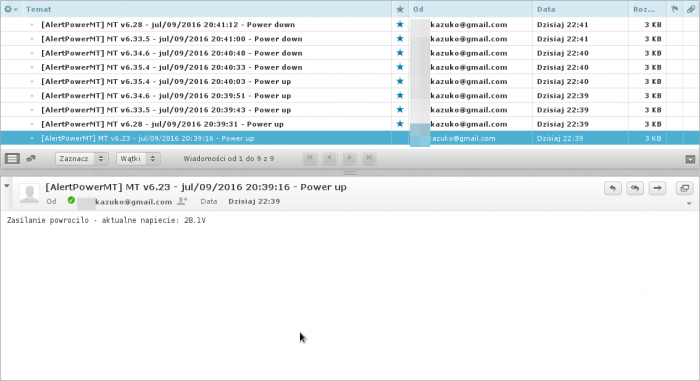This screenshot has height=381, width=700.
Task: Collapse message headers with top-left triangle
Action: (7, 186)
